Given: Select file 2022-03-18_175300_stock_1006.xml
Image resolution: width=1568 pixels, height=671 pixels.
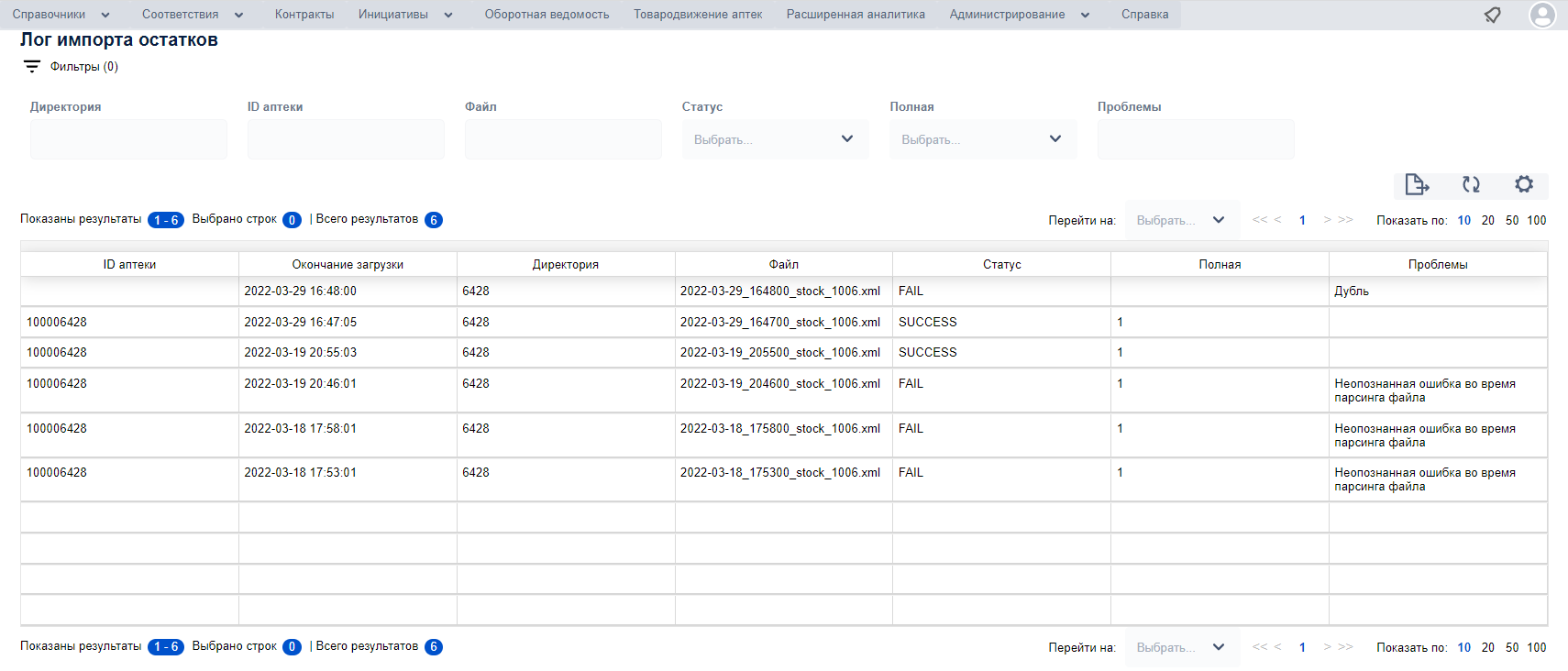Looking at the screenshot, I should [x=780, y=472].
